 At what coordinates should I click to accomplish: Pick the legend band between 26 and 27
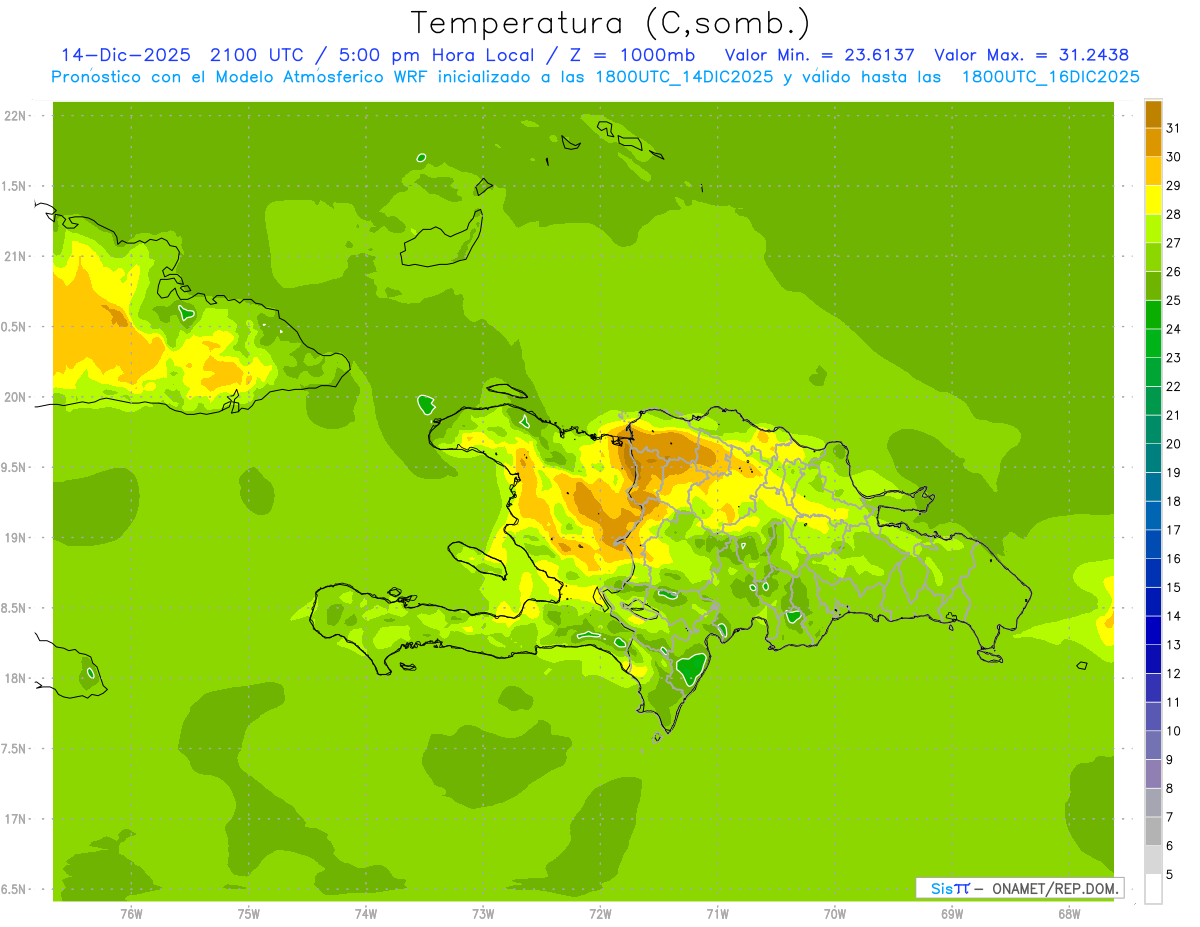[x=1153, y=257]
